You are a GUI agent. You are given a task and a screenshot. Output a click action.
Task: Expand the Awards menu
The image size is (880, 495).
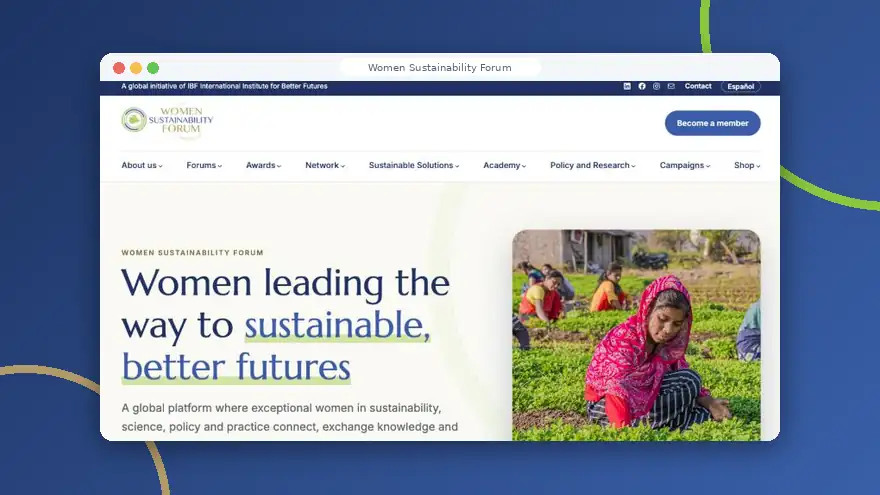(263, 165)
